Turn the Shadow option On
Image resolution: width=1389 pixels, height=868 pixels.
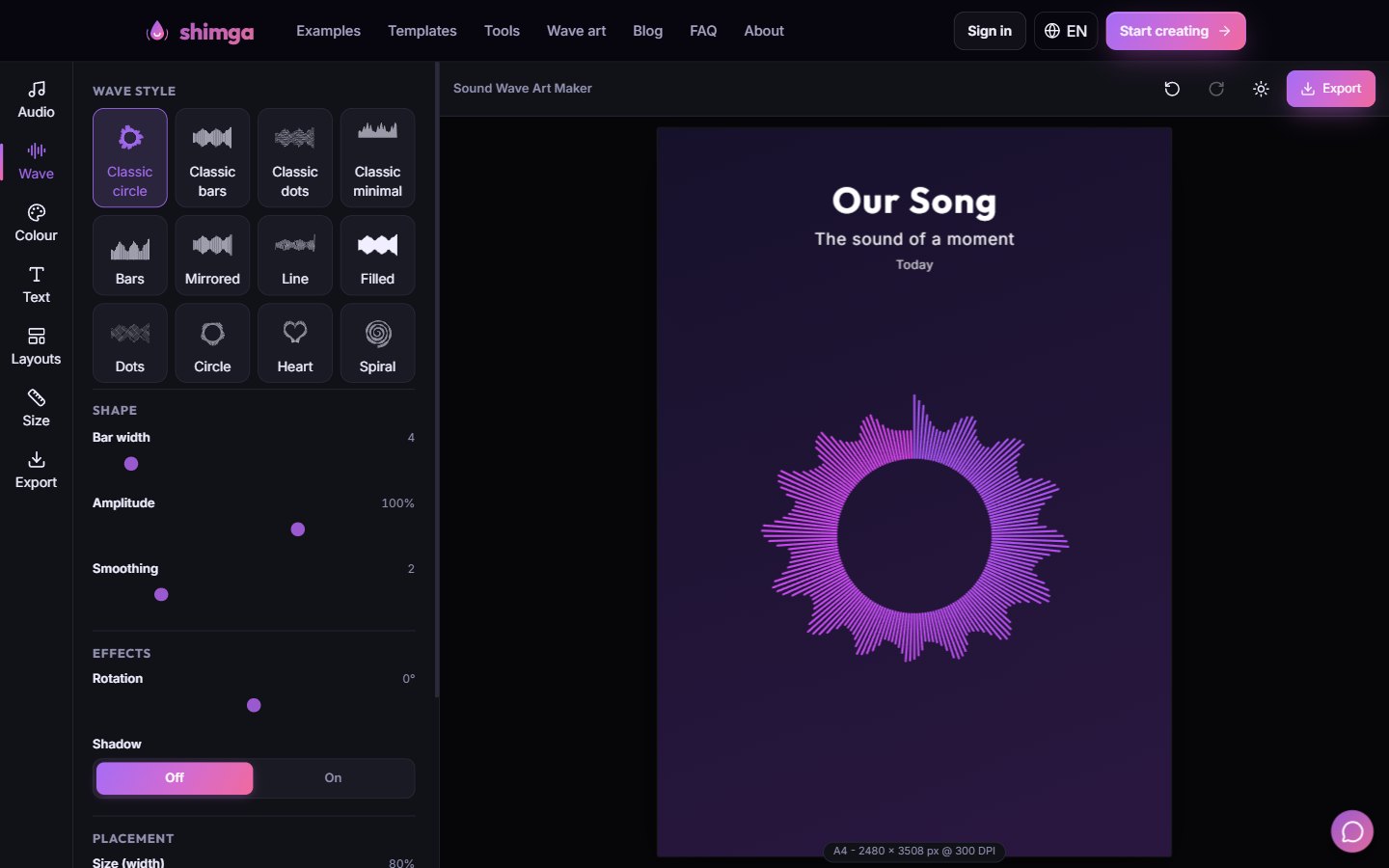tap(333, 778)
